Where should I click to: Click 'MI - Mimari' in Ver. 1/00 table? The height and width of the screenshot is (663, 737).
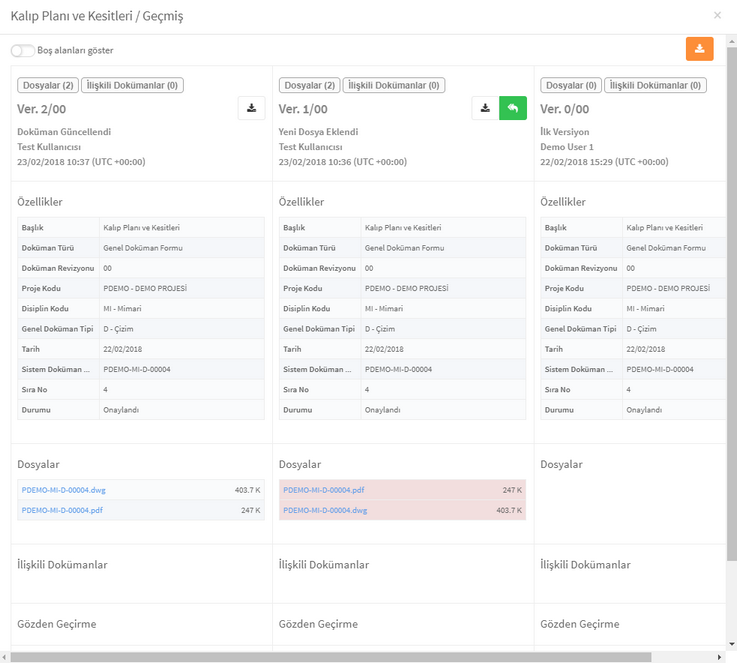[x=384, y=308]
